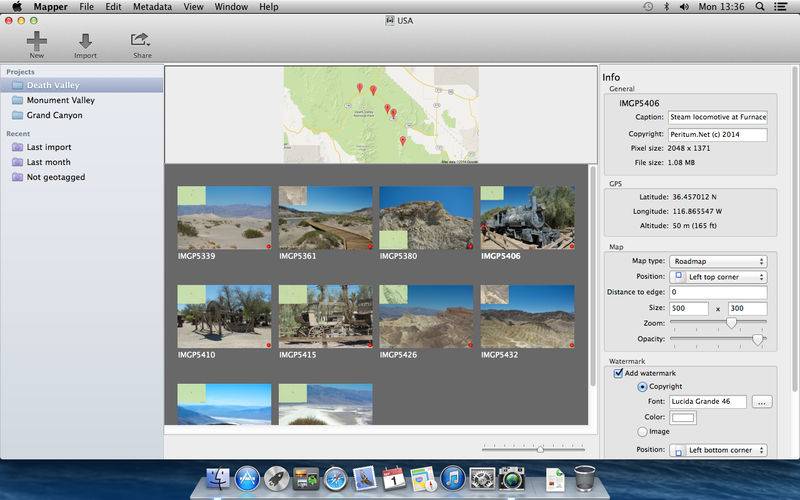Open the Map type Roadmap dropdown
Screen dimensions: 800x500
coord(718,261)
